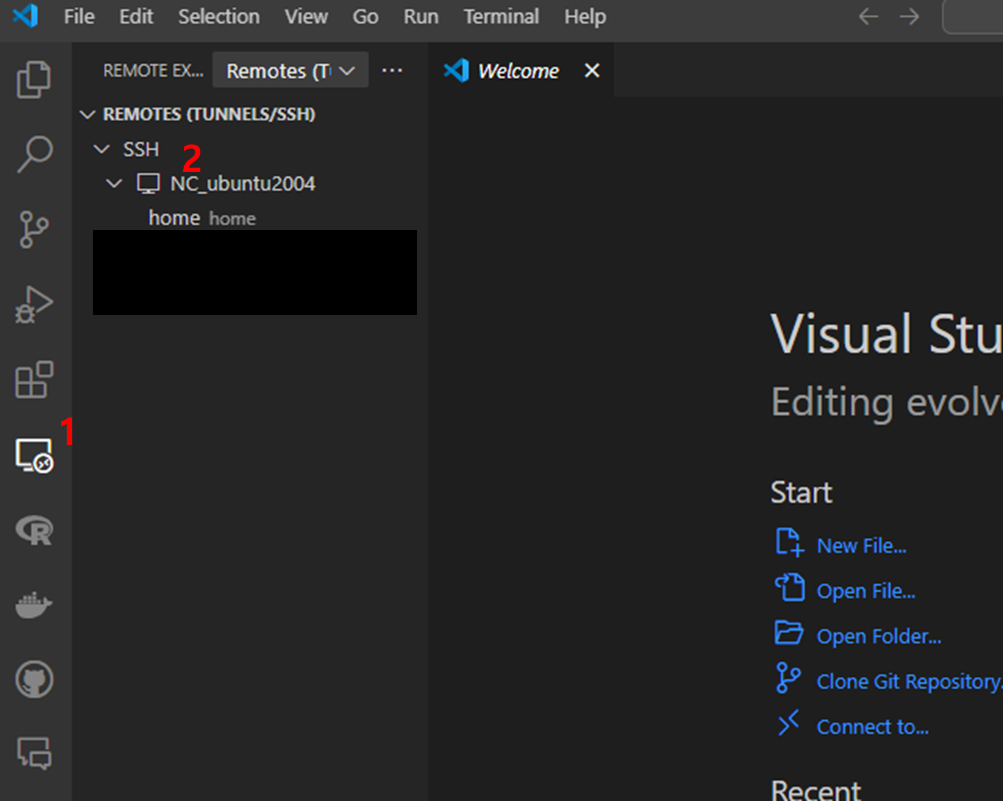This screenshot has width=1003, height=801.
Task: Click the monitor icon beside NC_ubuntu2004
Action: click(x=148, y=184)
